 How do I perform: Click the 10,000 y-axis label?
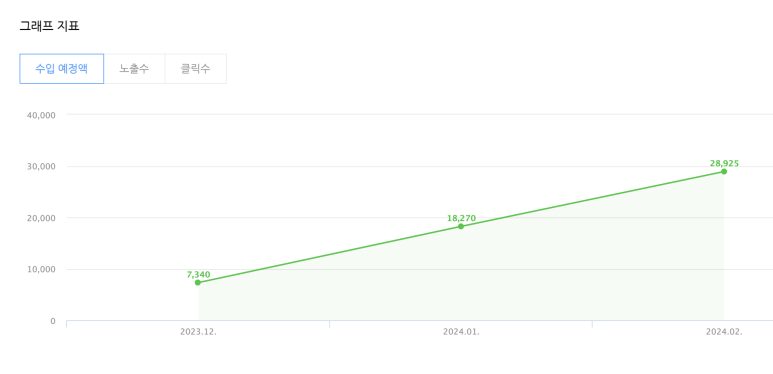point(41,270)
